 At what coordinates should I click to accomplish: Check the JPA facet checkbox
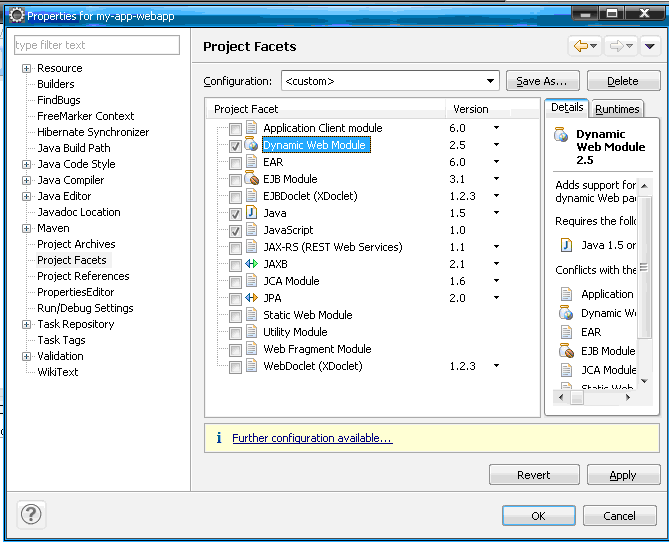coord(235,299)
